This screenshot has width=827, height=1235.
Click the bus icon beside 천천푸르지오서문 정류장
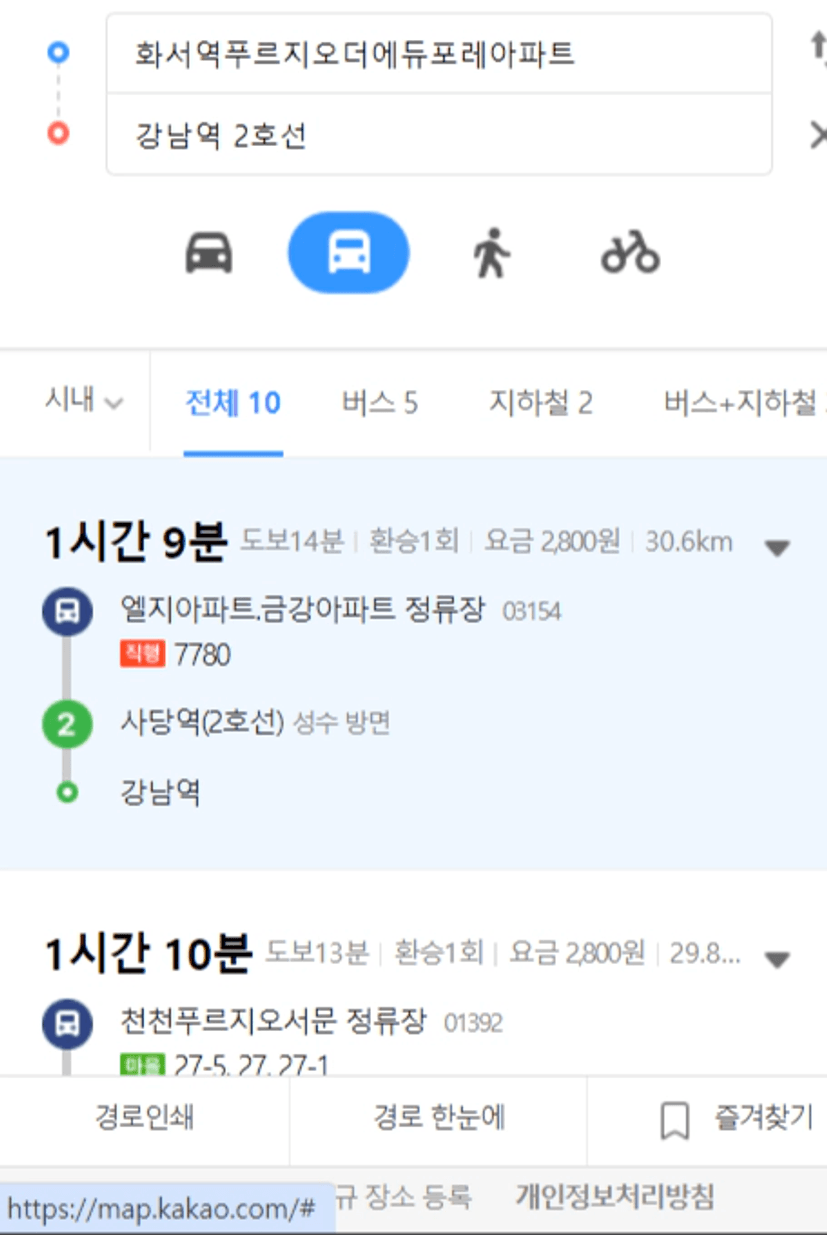[x=67, y=1024]
